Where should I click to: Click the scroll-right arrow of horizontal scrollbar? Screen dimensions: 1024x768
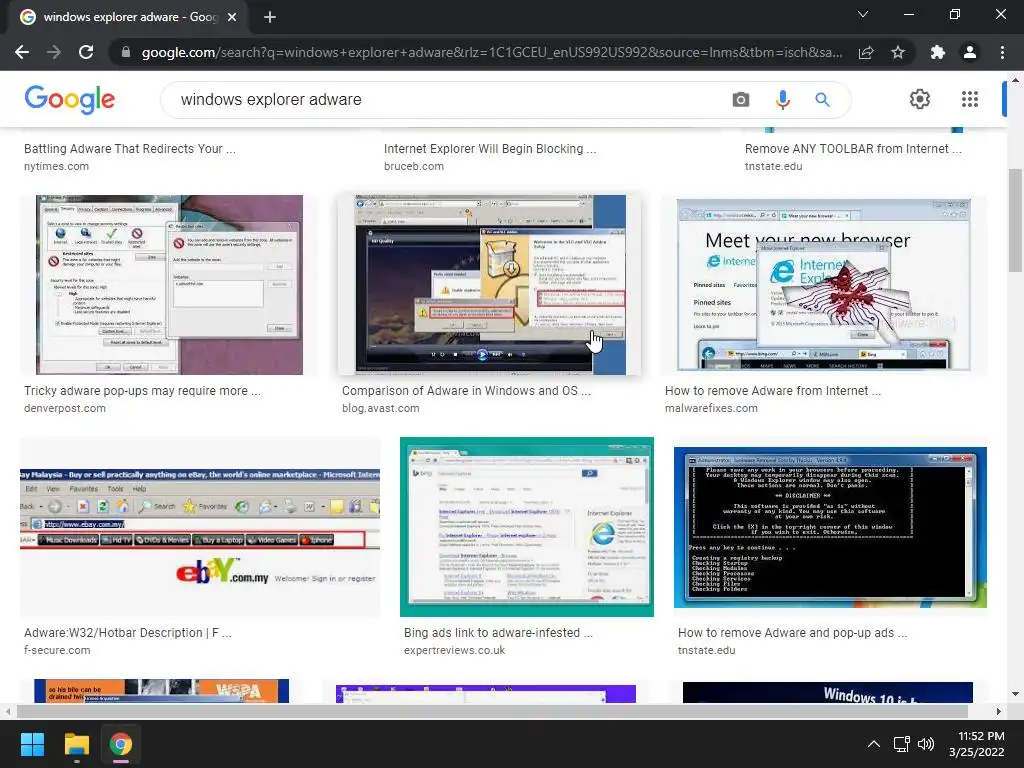tap(999, 711)
